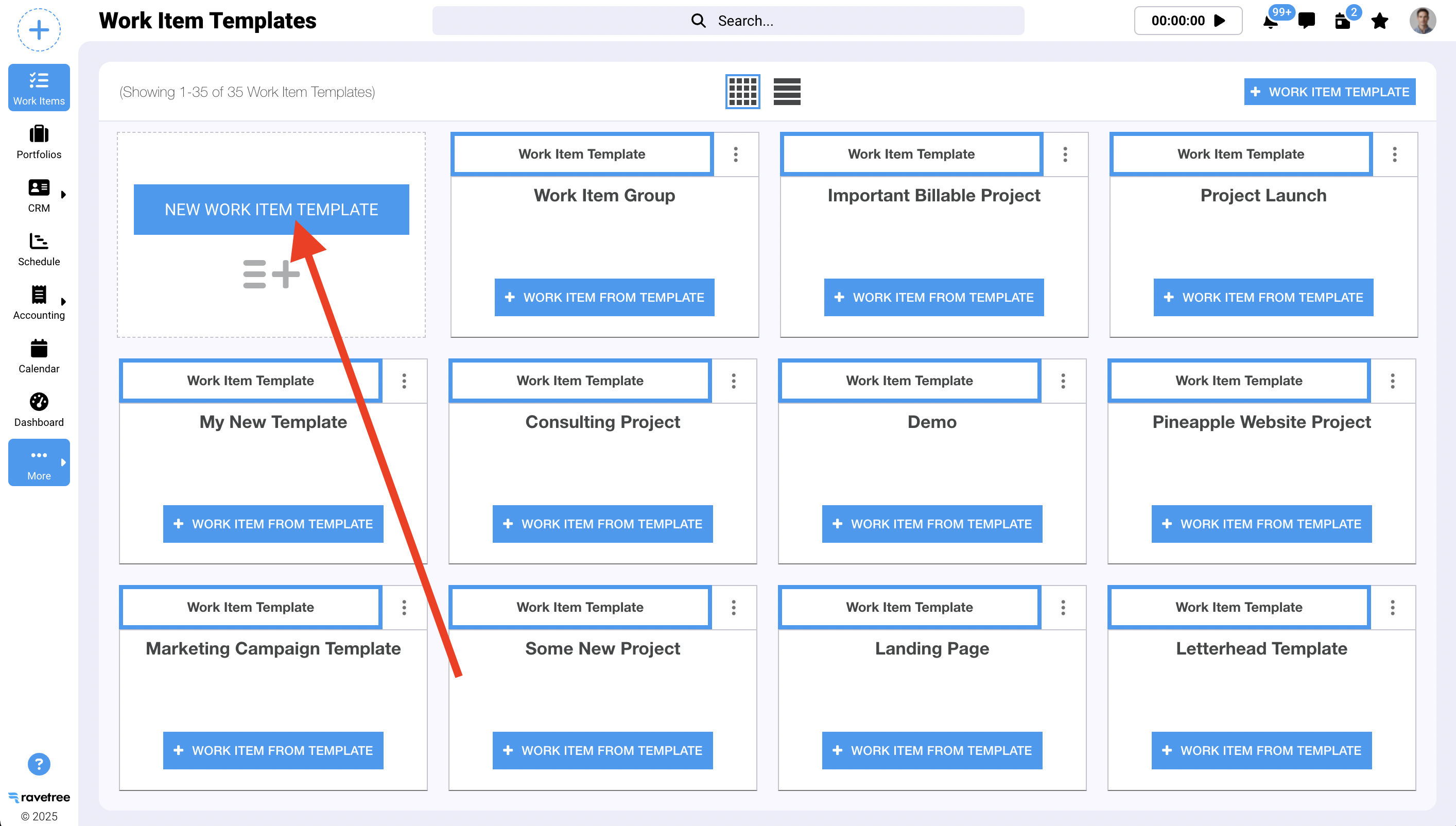The image size is (1456, 826).
Task: Switch to list view
Action: [787, 92]
